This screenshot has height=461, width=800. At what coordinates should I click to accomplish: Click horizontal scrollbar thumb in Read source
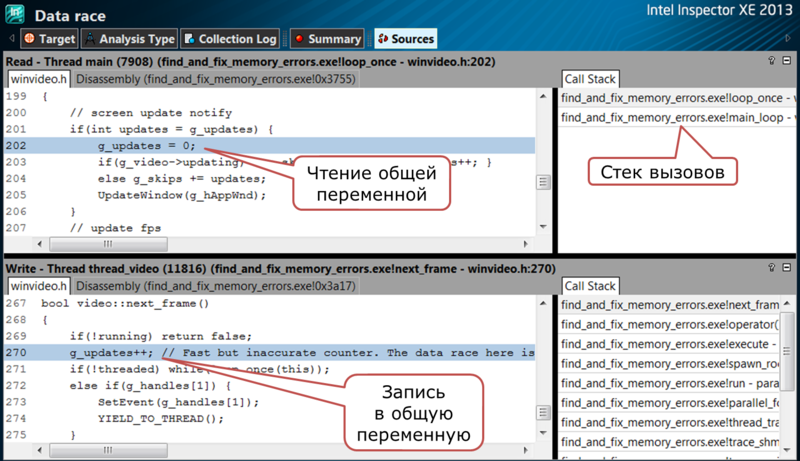(108, 244)
